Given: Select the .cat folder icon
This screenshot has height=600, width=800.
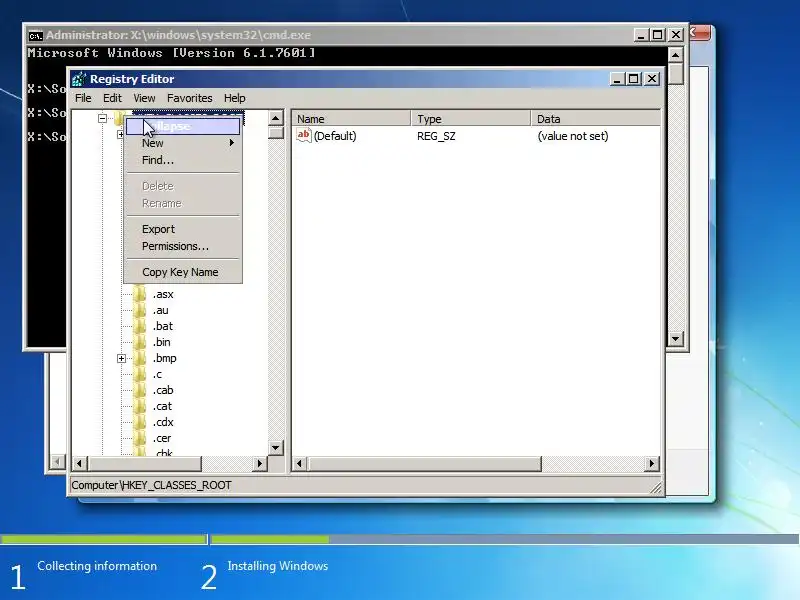Looking at the screenshot, I should click(x=140, y=407).
